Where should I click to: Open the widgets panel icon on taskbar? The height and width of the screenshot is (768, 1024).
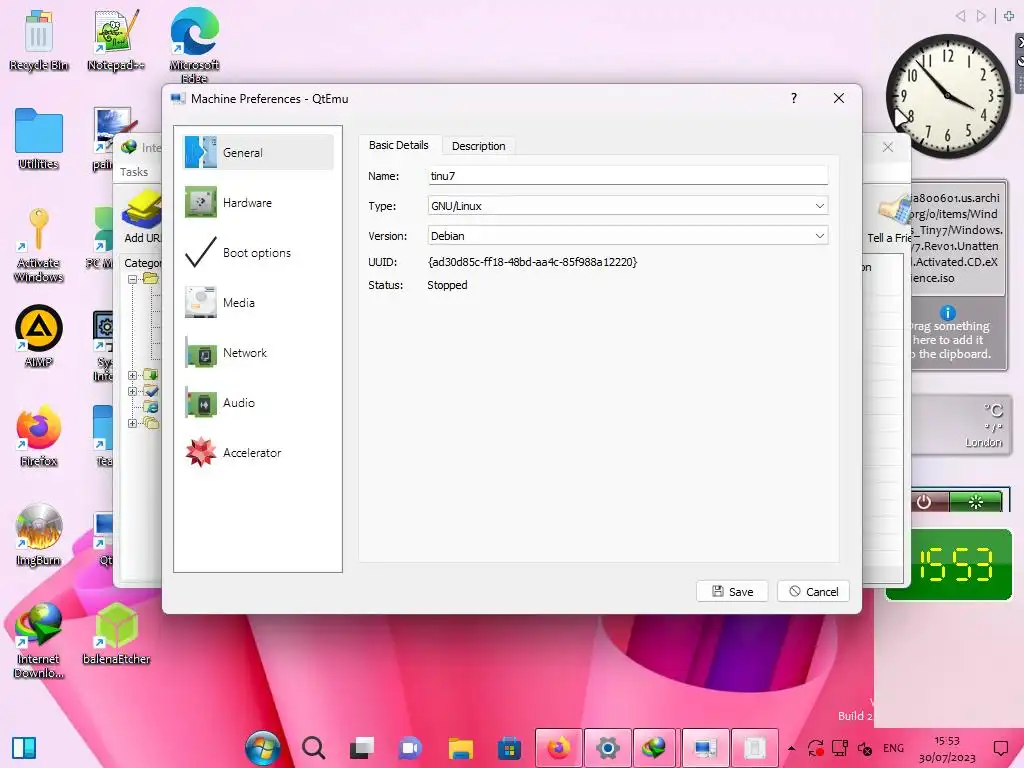(24, 748)
